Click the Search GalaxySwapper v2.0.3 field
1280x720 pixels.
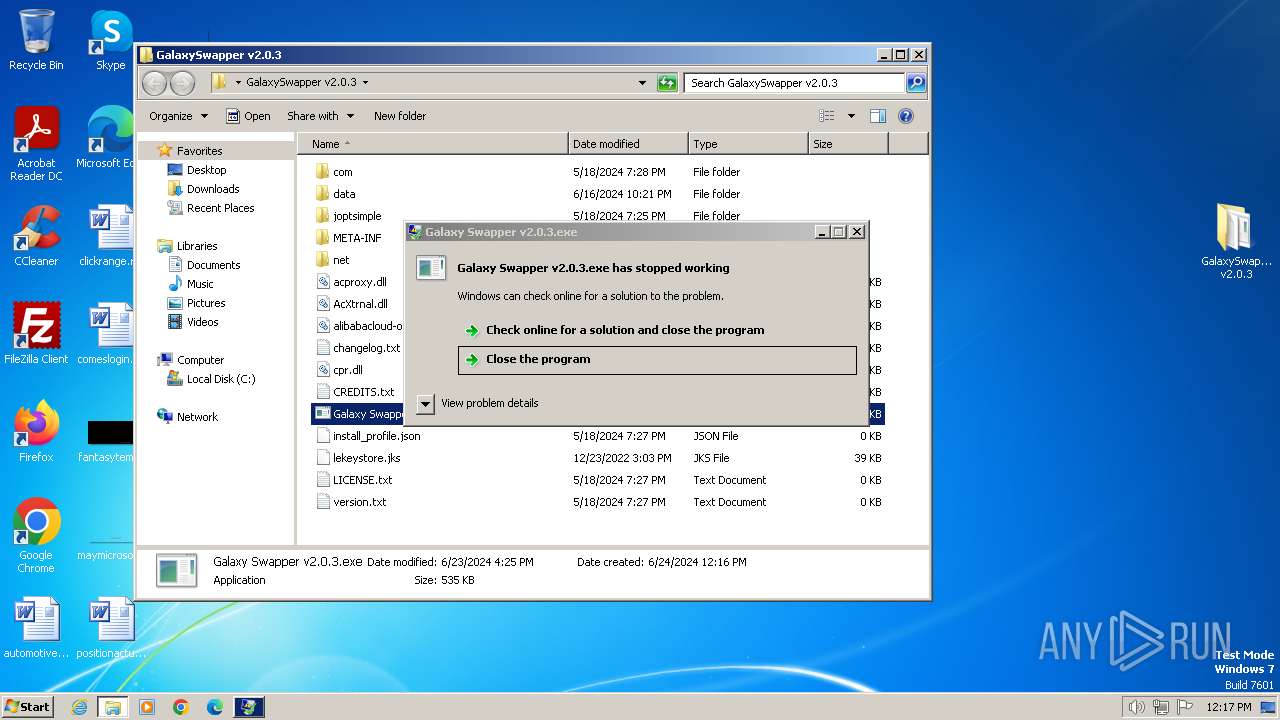[x=795, y=83]
